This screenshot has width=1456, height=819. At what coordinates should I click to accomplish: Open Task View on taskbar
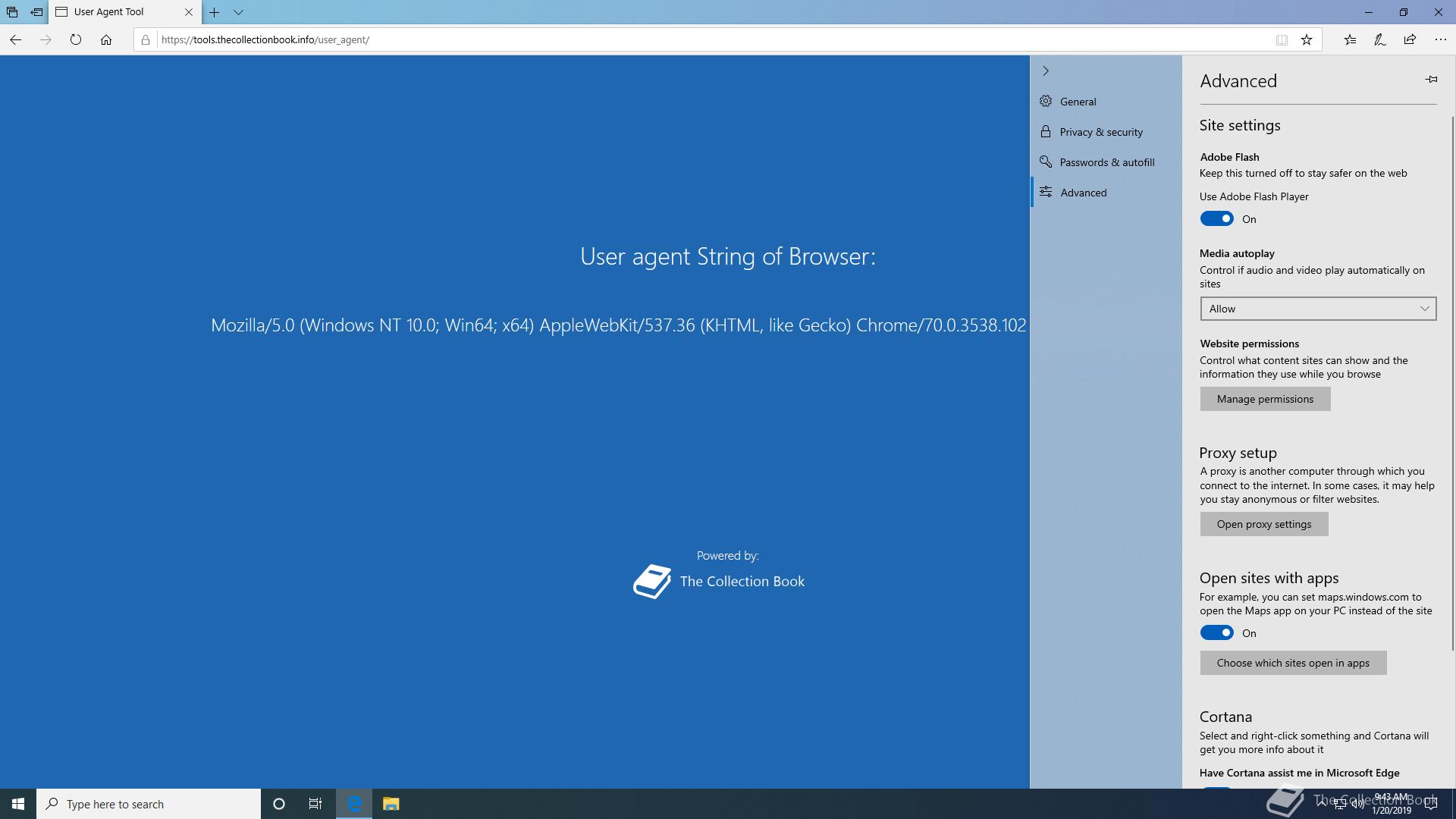click(x=315, y=804)
